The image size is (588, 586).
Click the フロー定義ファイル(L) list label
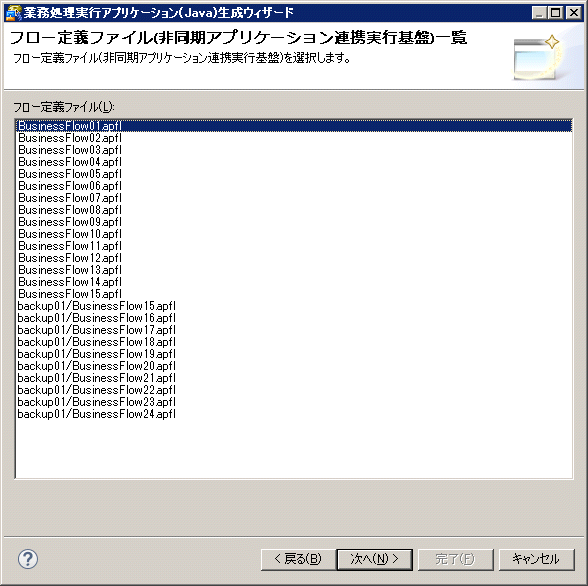click(64, 107)
